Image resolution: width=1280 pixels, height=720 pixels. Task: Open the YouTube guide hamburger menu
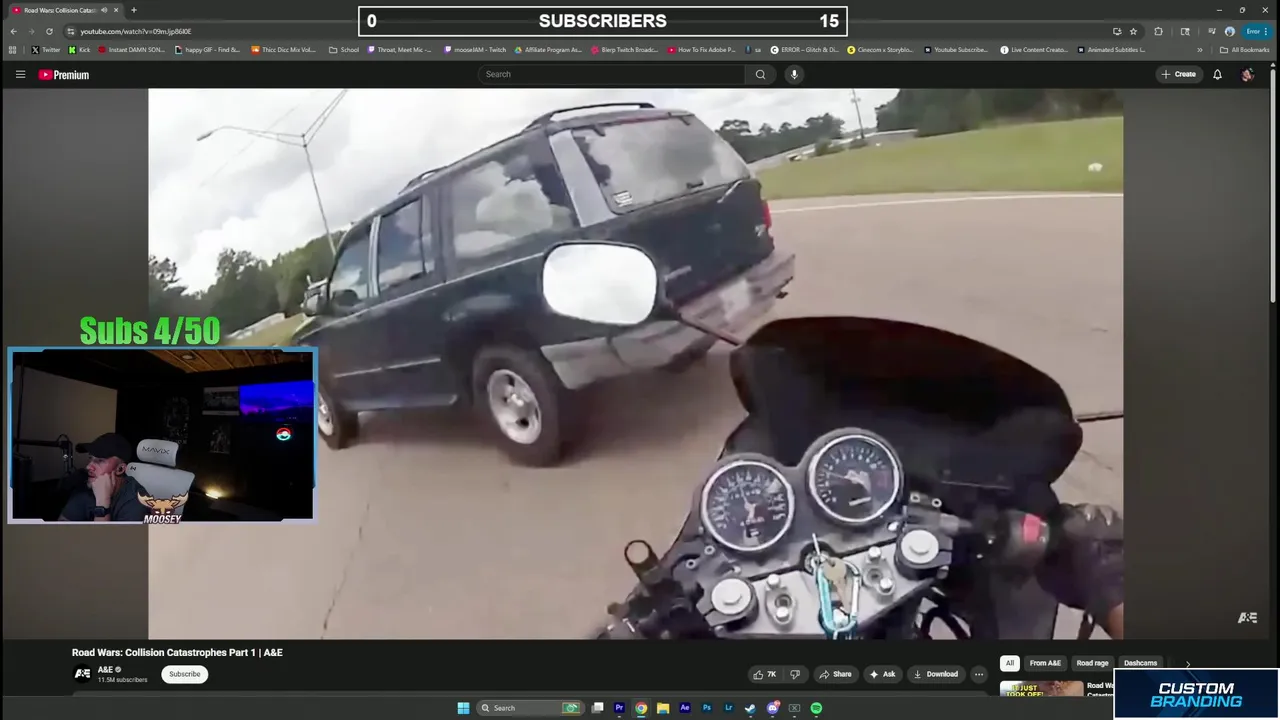point(20,74)
